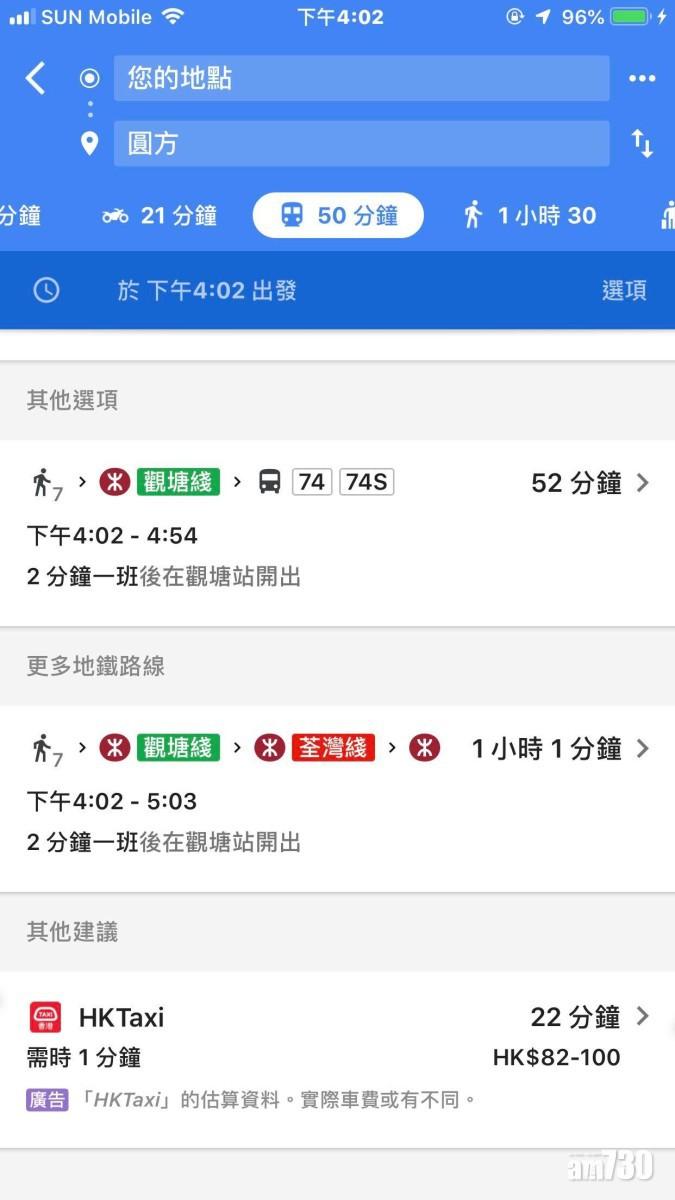Tap the bus 74S route badge
The width and height of the screenshot is (675, 1200).
366,481
